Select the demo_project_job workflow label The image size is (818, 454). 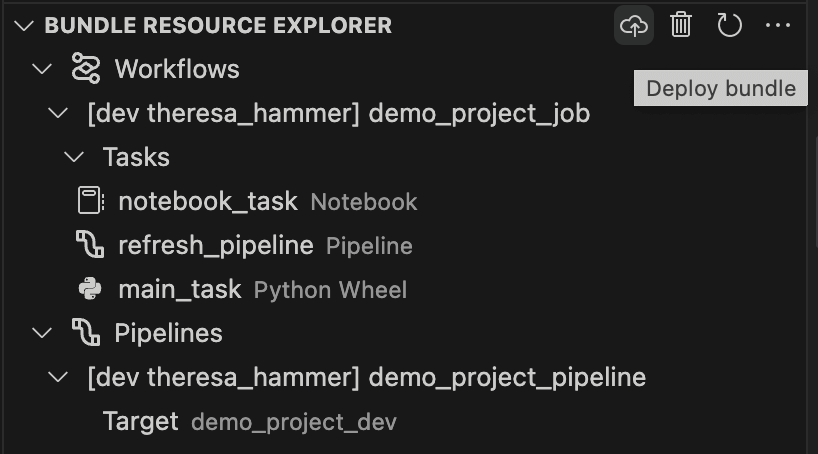point(340,113)
